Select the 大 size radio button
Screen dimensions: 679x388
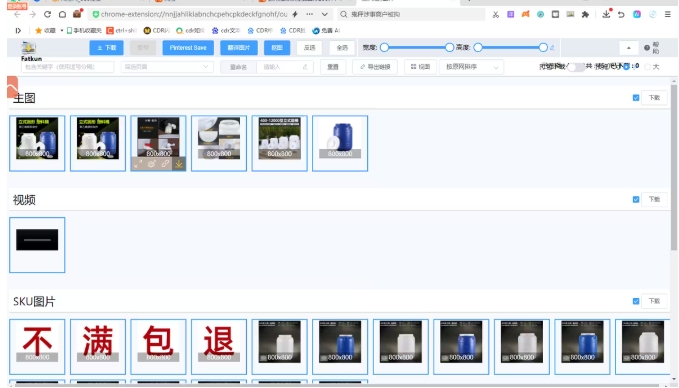647,67
